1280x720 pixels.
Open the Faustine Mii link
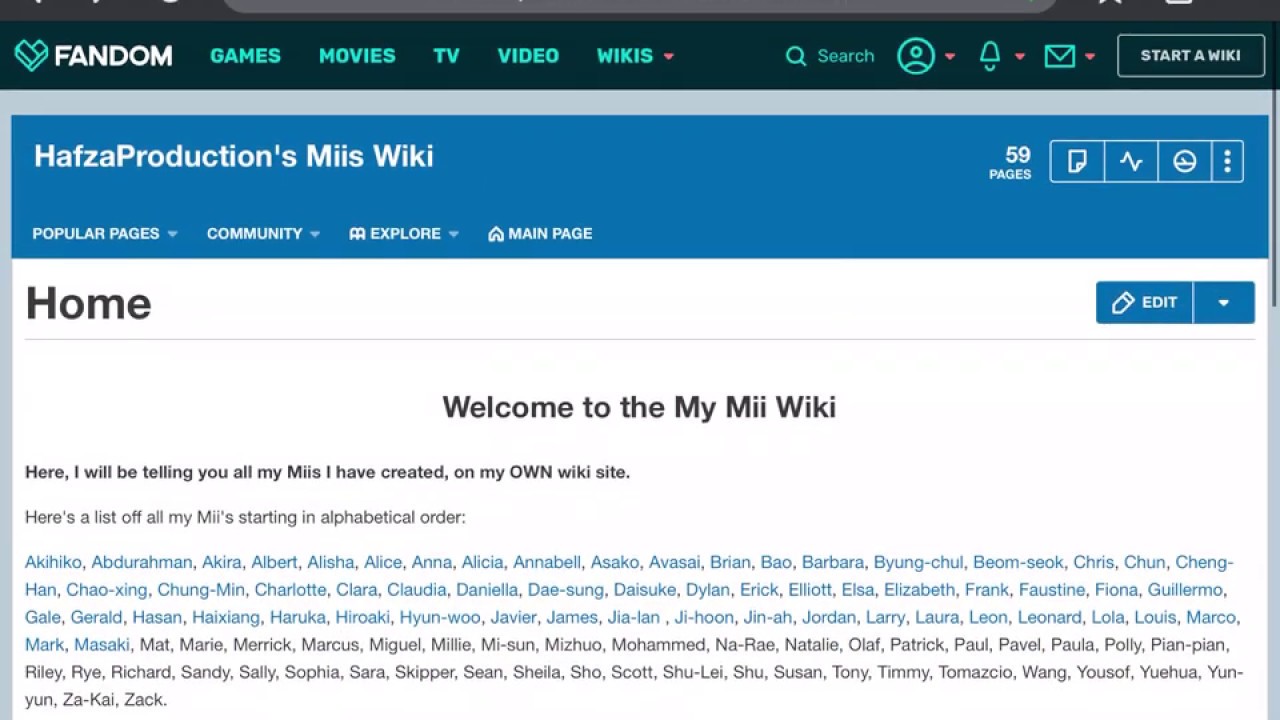[1052, 590]
